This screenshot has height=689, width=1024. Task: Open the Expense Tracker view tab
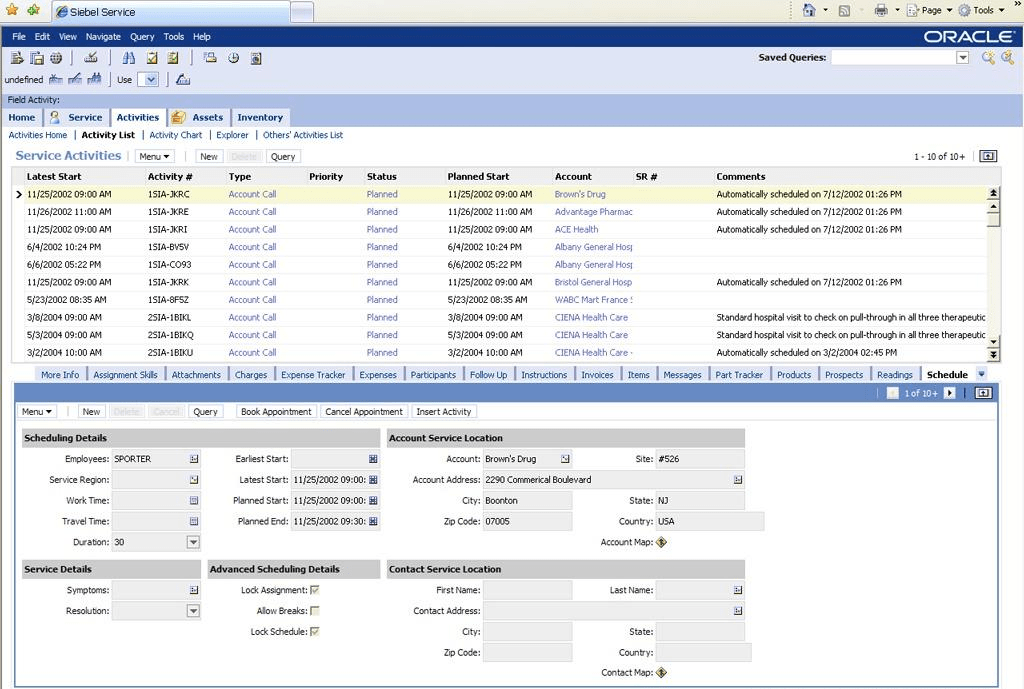313,375
